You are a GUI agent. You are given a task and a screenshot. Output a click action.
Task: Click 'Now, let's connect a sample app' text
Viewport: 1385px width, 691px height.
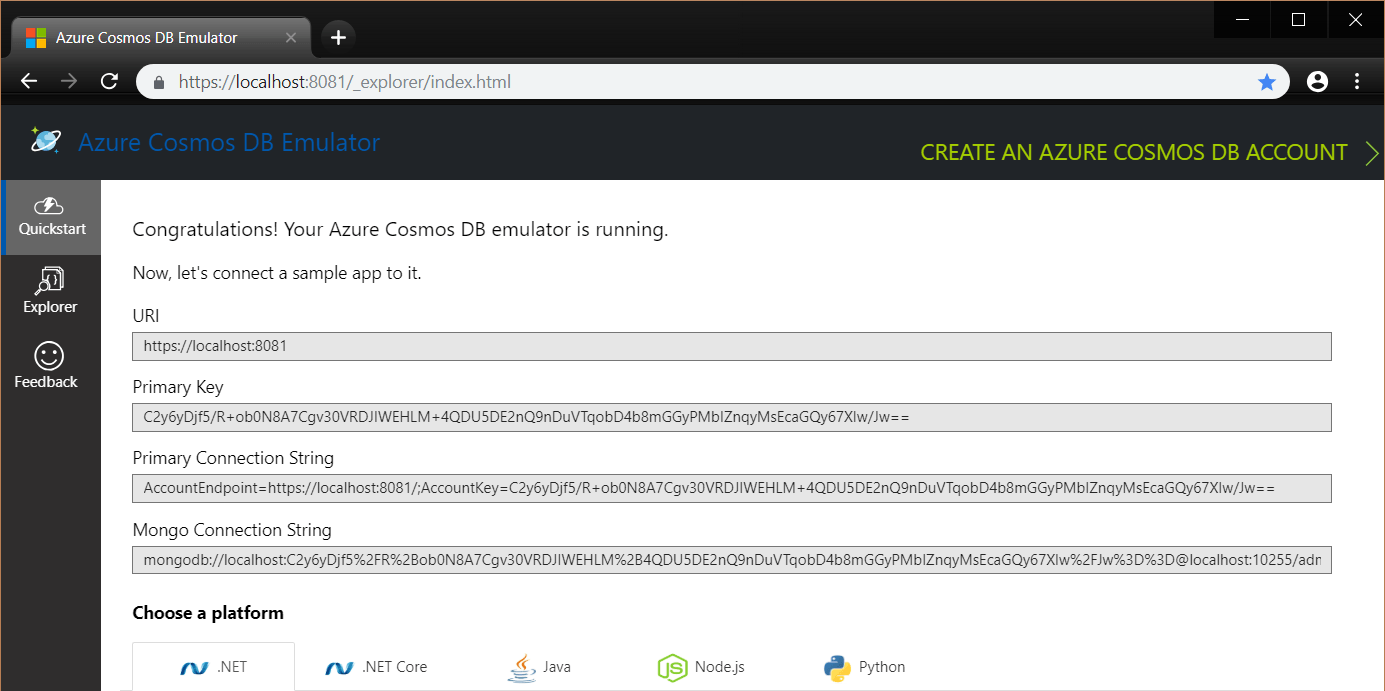click(x=277, y=273)
